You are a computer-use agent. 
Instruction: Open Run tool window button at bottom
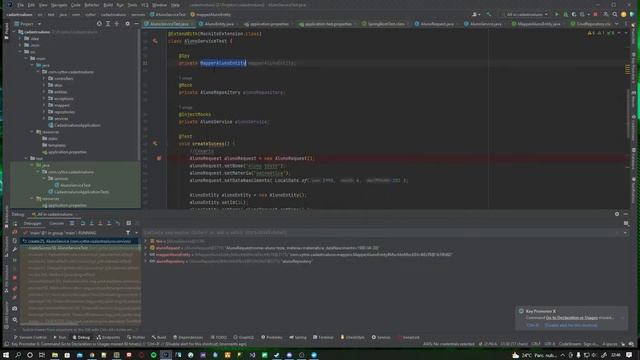60,338
